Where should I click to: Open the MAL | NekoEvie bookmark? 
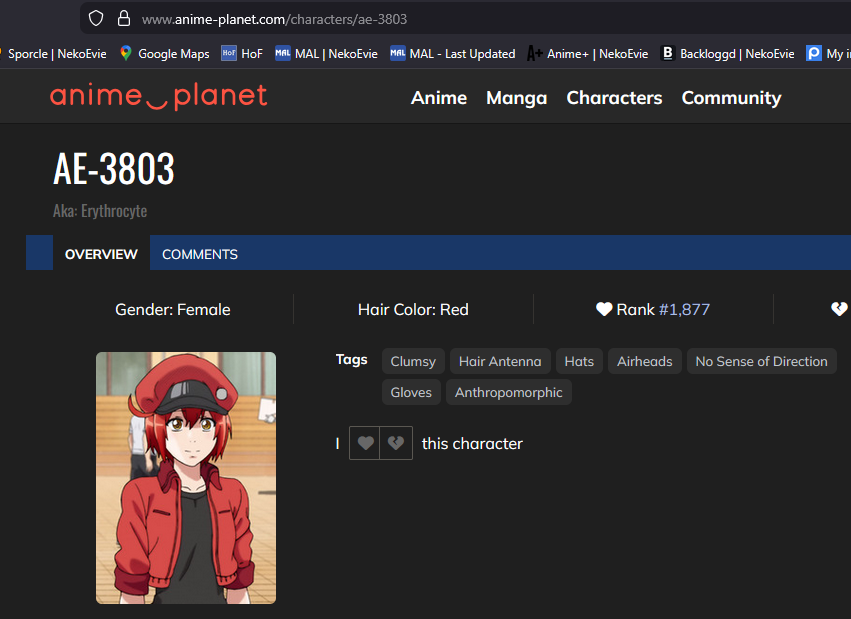[x=327, y=54]
